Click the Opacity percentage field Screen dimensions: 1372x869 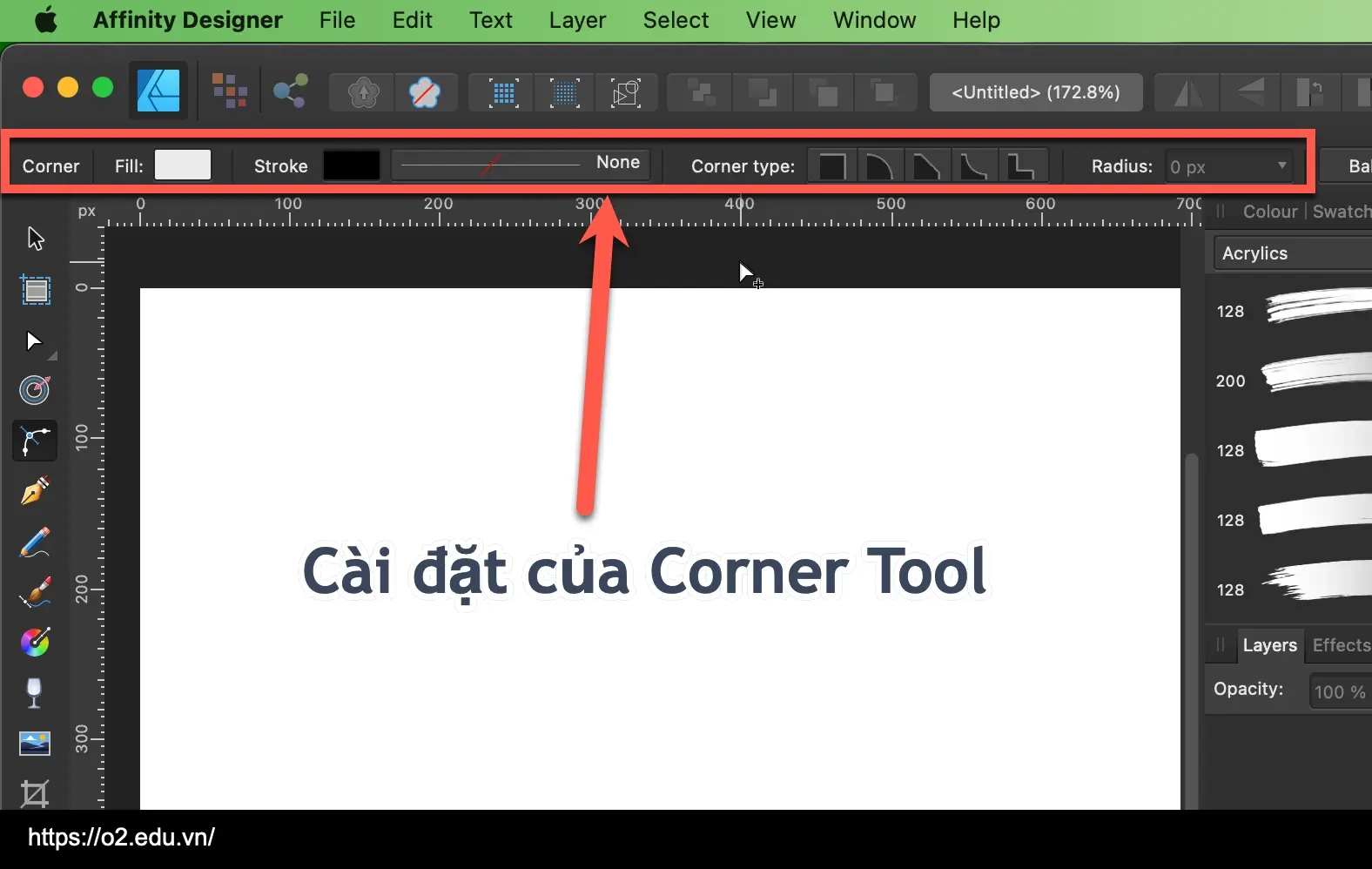point(1341,691)
